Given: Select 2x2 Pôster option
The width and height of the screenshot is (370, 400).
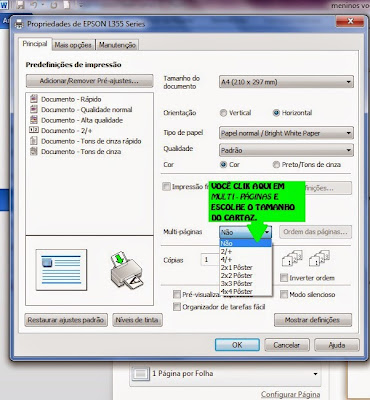Looking at the screenshot, I should [x=246, y=275].
